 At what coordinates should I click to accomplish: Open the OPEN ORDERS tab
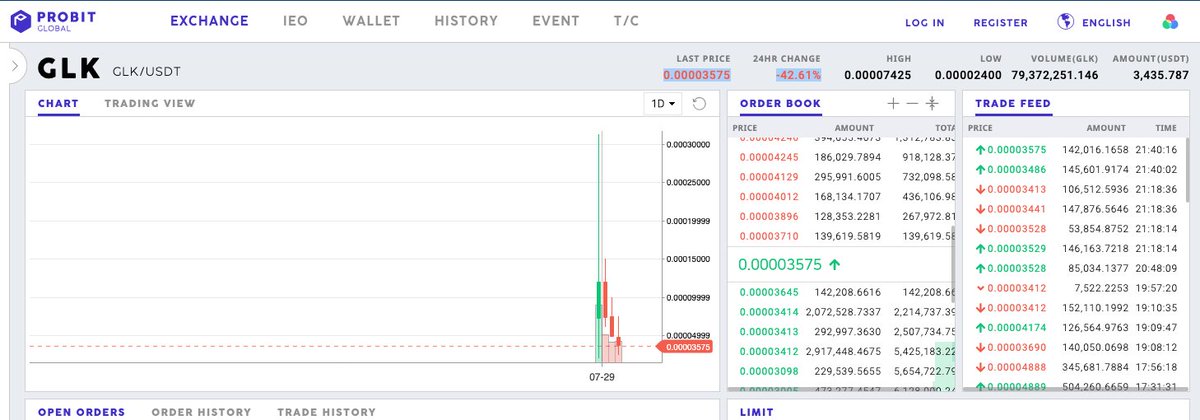(x=81, y=412)
